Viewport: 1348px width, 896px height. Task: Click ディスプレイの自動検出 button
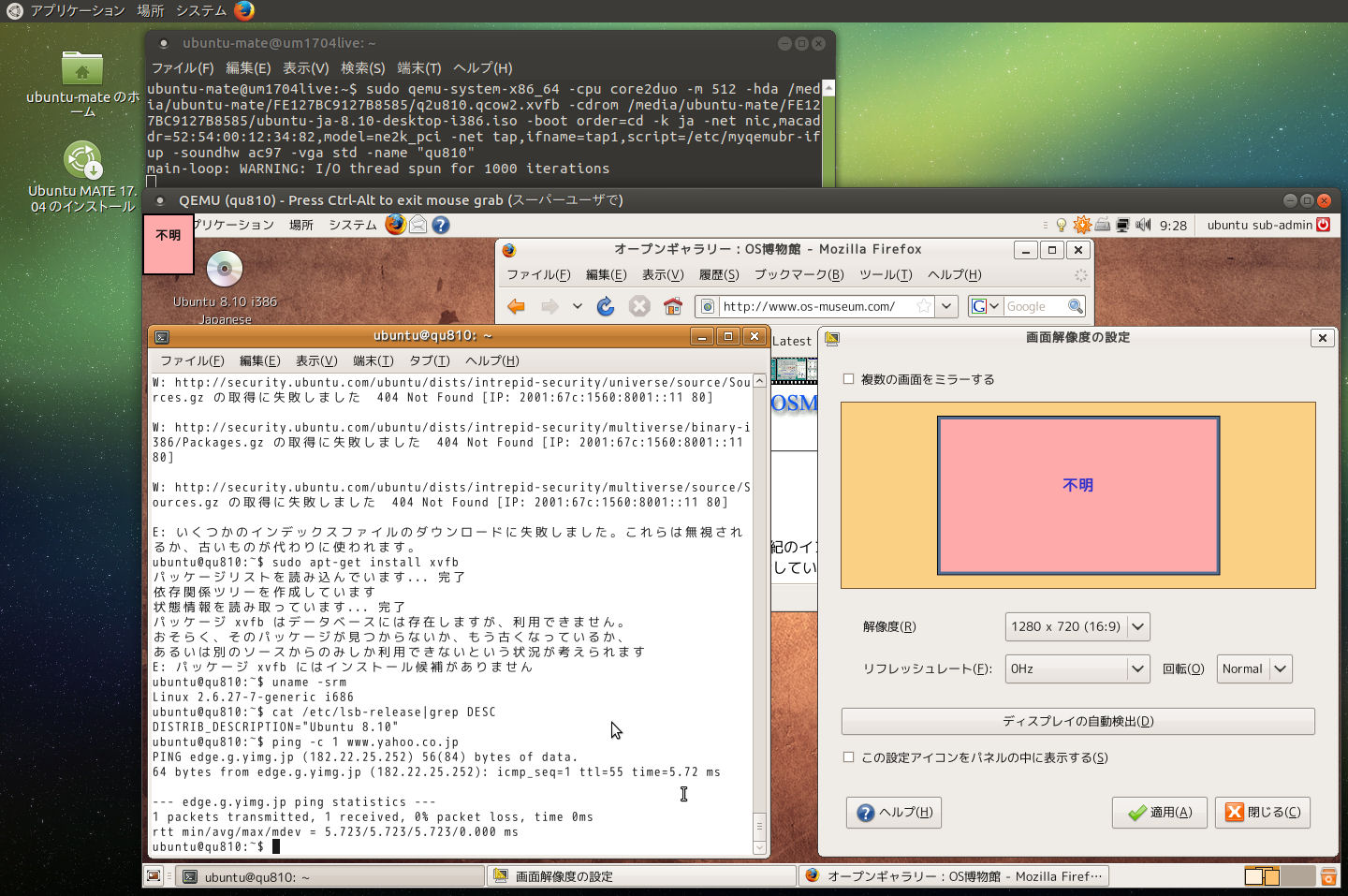point(1078,721)
